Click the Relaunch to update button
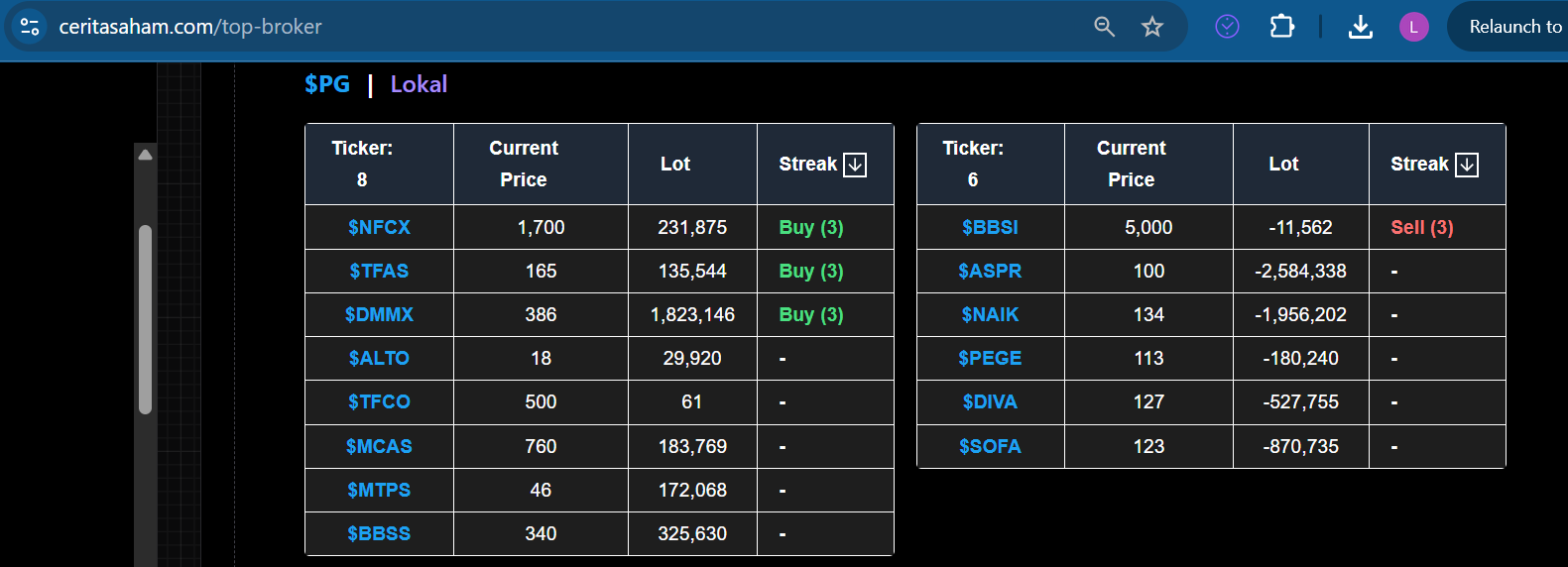 (1512, 27)
